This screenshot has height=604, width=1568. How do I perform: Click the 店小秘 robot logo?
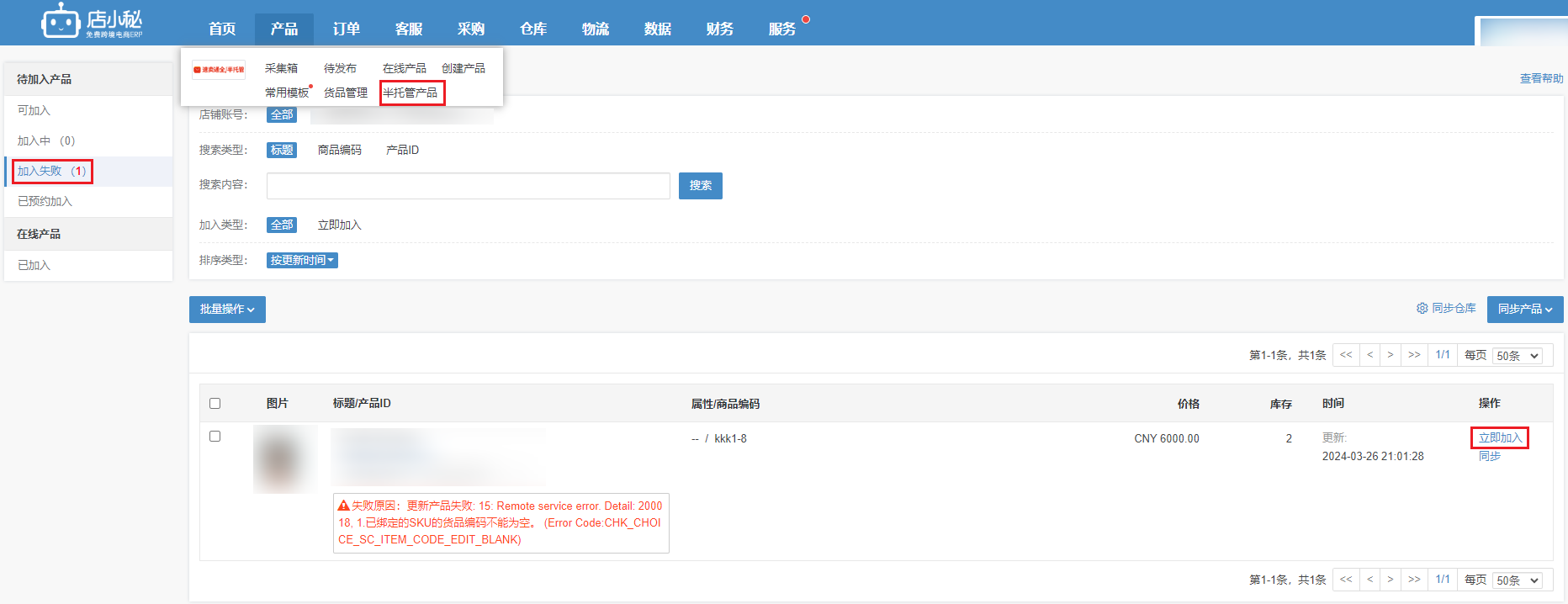coord(61,21)
